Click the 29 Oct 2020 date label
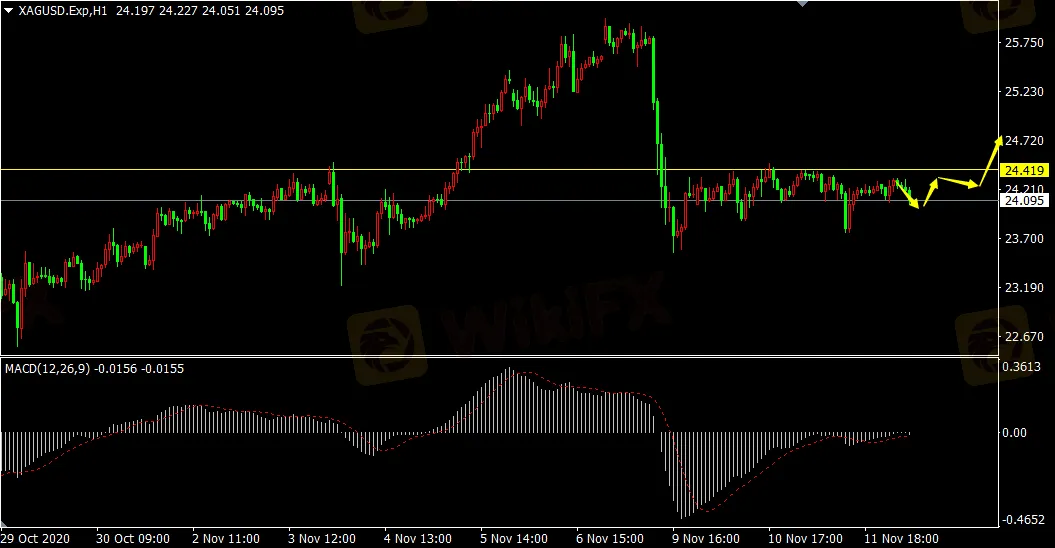 tap(35, 539)
